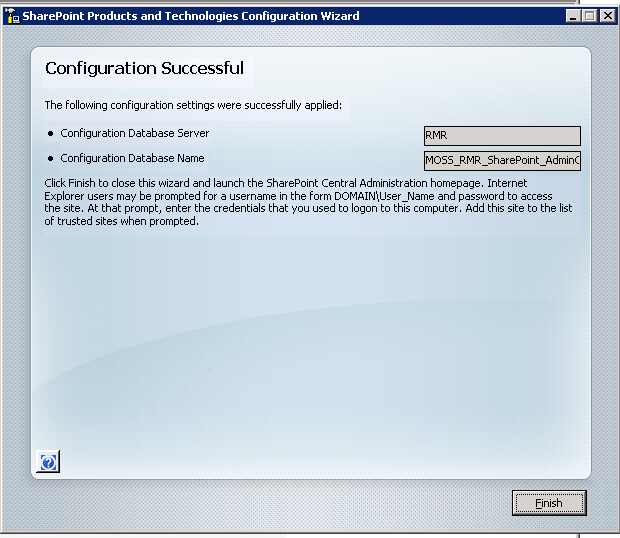Click the Finish button
Viewport: 620px width, 538px height.
549,503
